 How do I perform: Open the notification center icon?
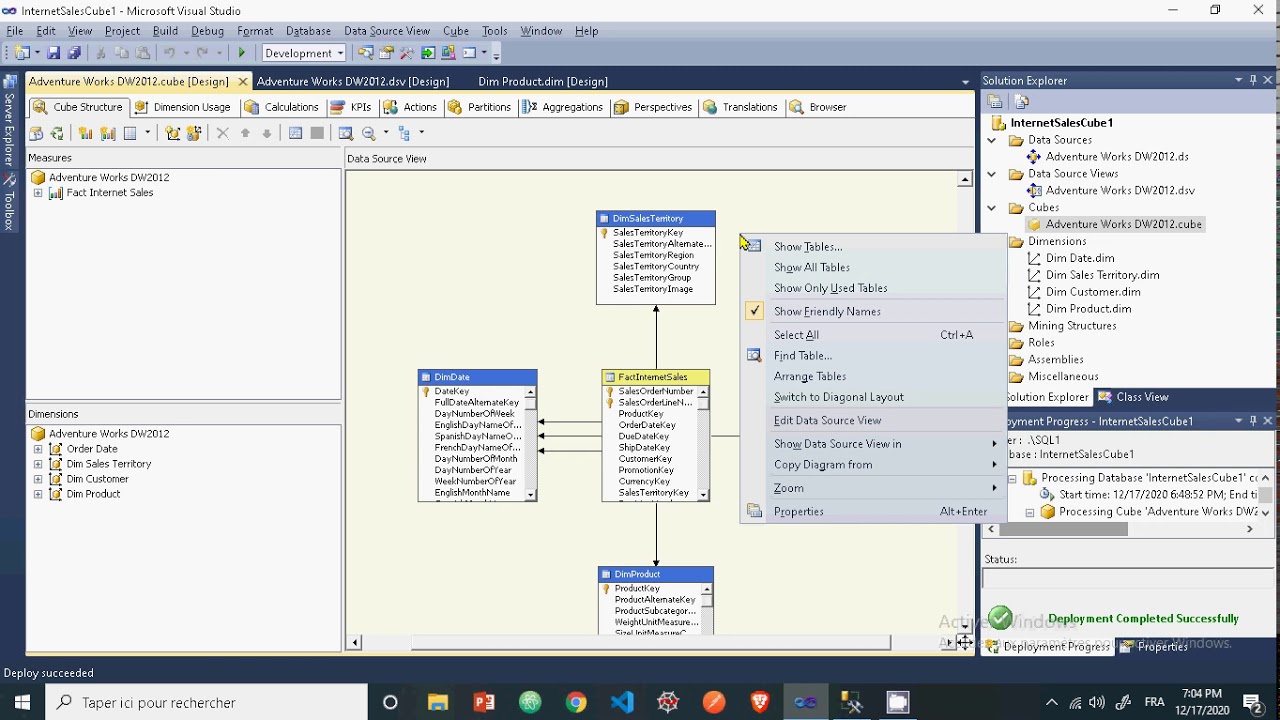click(x=1252, y=702)
